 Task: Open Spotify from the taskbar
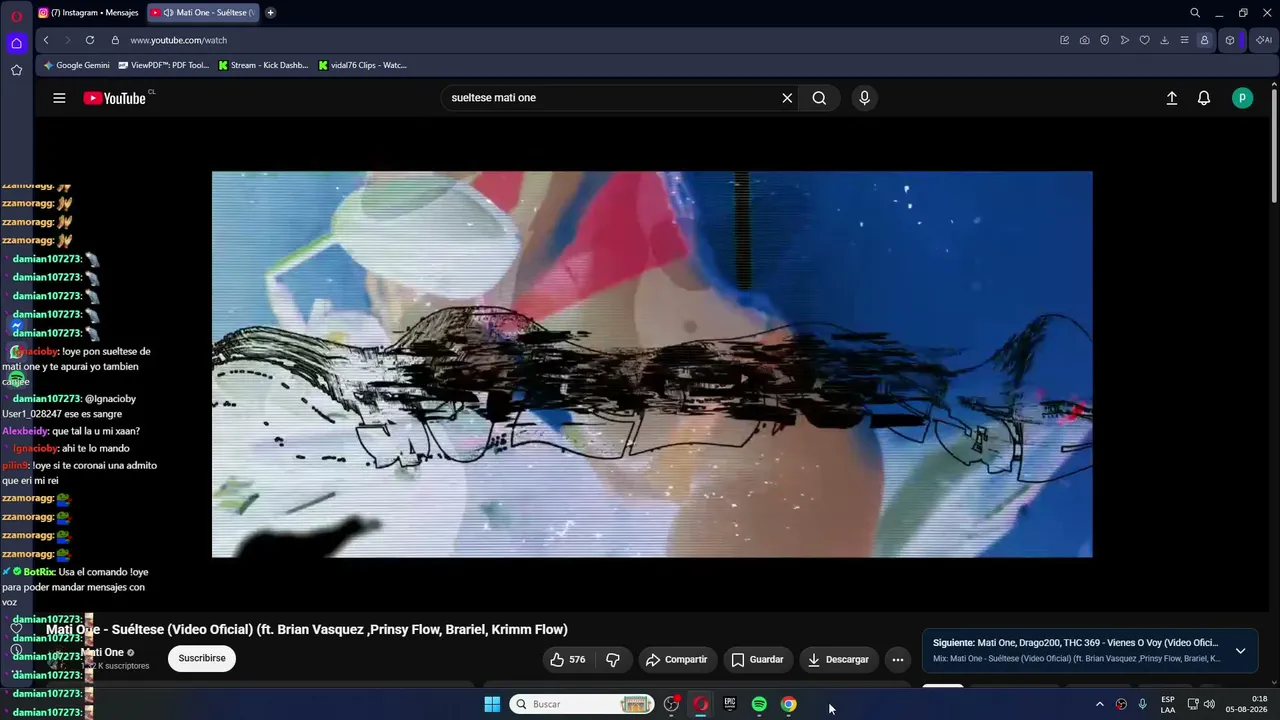[x=759, y=704]
